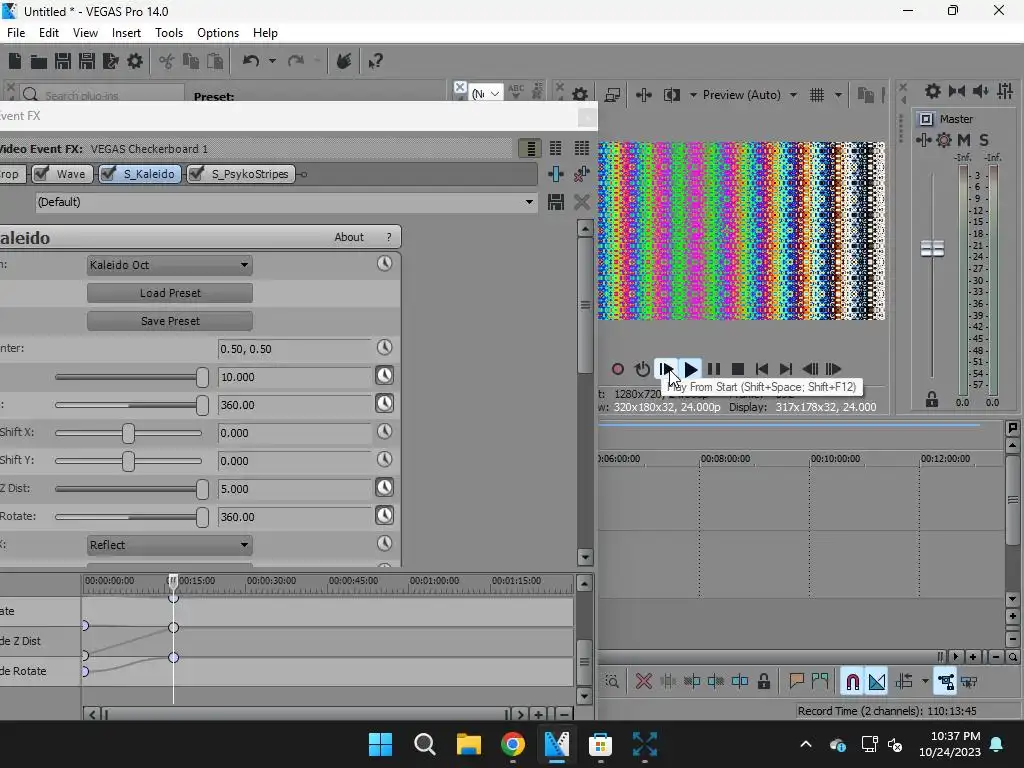The height and width of the screenshot is (768, 1024).
Task: Undo the last action
Action: pyautogui.click(x=251, y=61)
